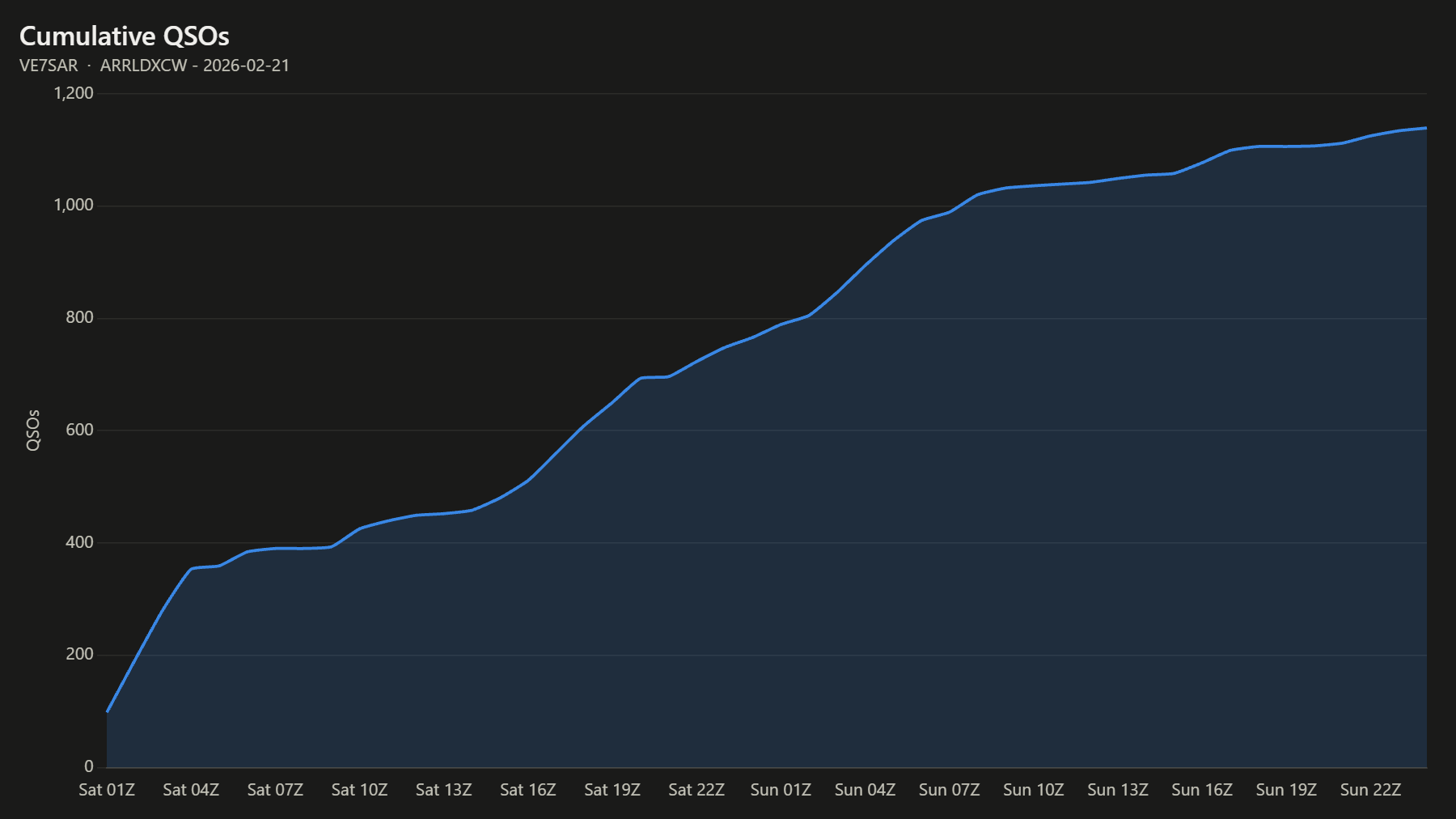Click the Sun 16Z x-axis label
1456x819 pixels.
(1202, 790)
